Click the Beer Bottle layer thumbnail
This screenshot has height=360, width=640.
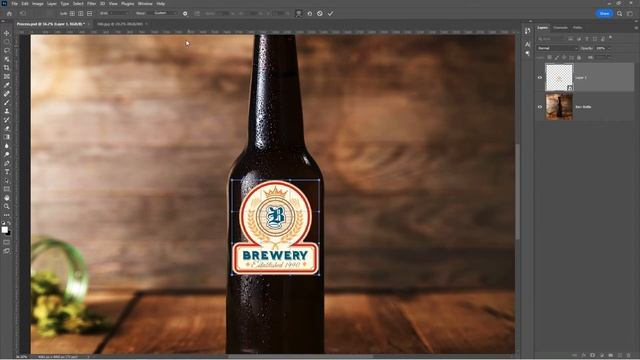[x=559, y=107]
